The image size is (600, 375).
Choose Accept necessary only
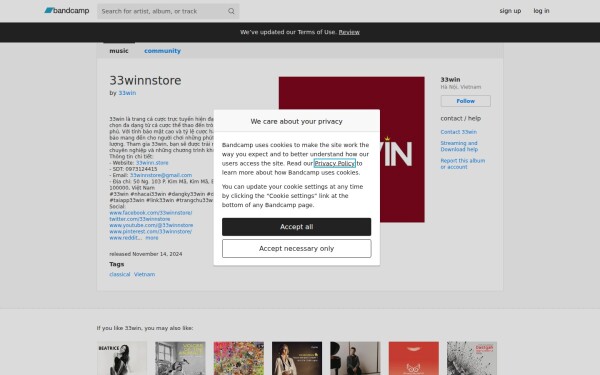pos(296,249)
